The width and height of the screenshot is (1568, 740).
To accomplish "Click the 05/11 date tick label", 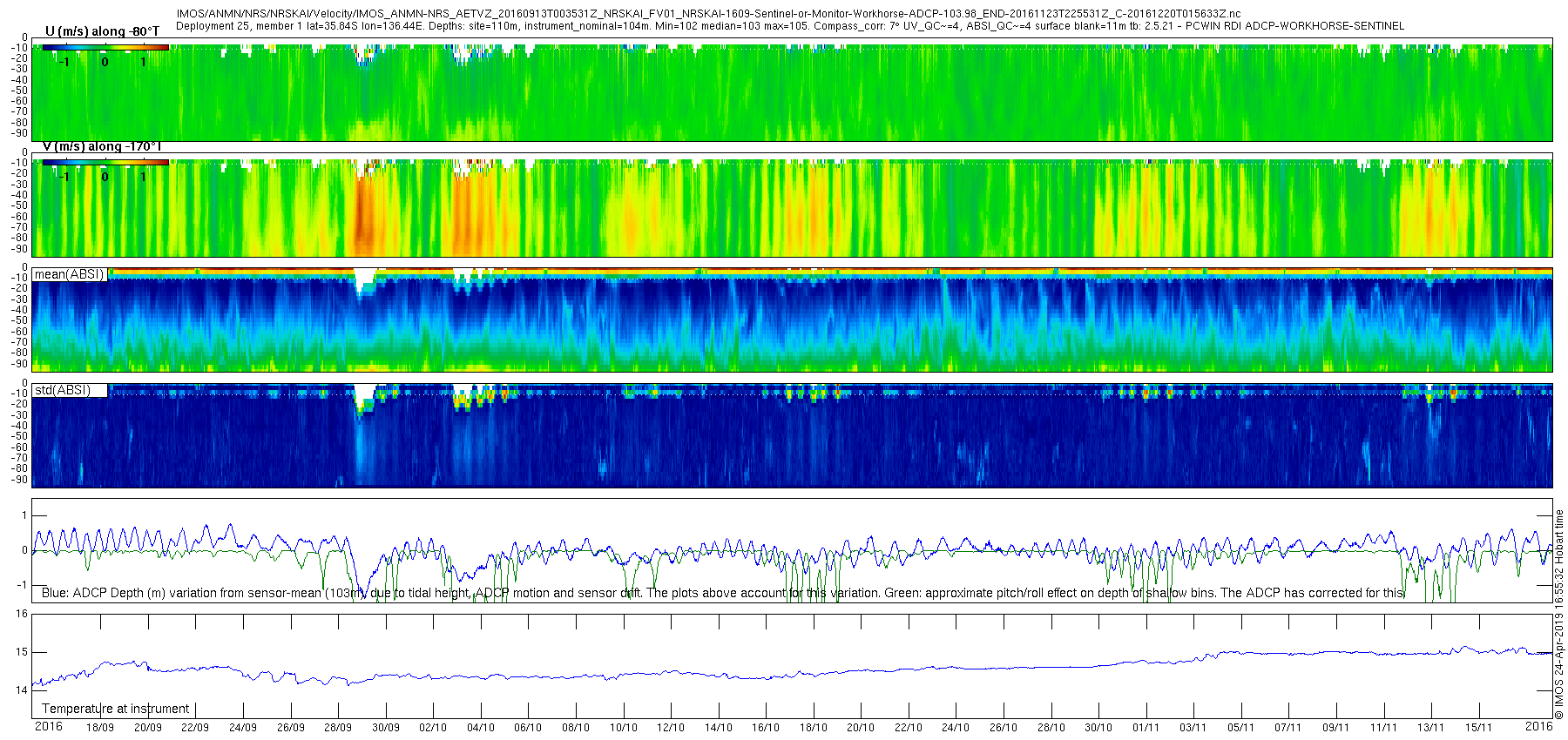I will tap(1241, 728).
